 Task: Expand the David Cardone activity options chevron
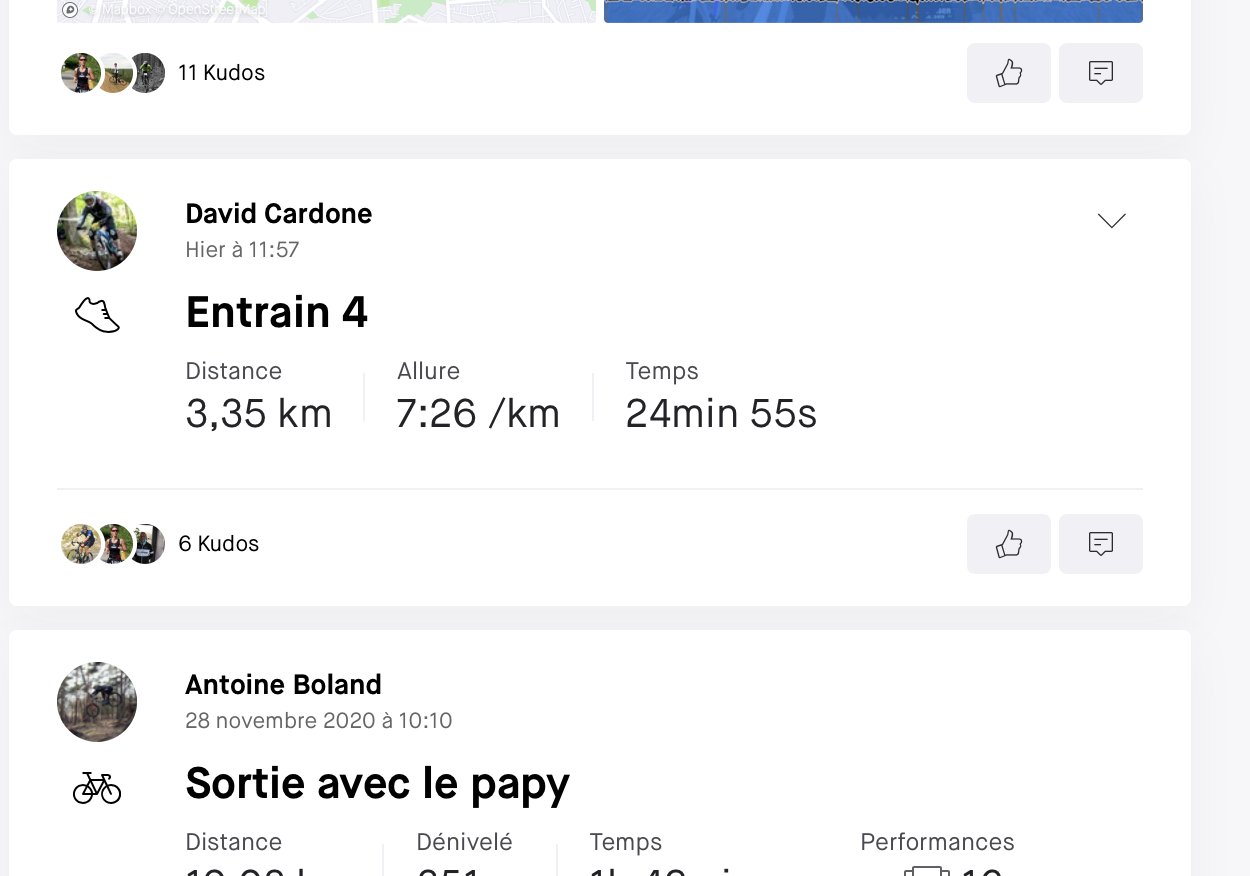coord(1112,220)
